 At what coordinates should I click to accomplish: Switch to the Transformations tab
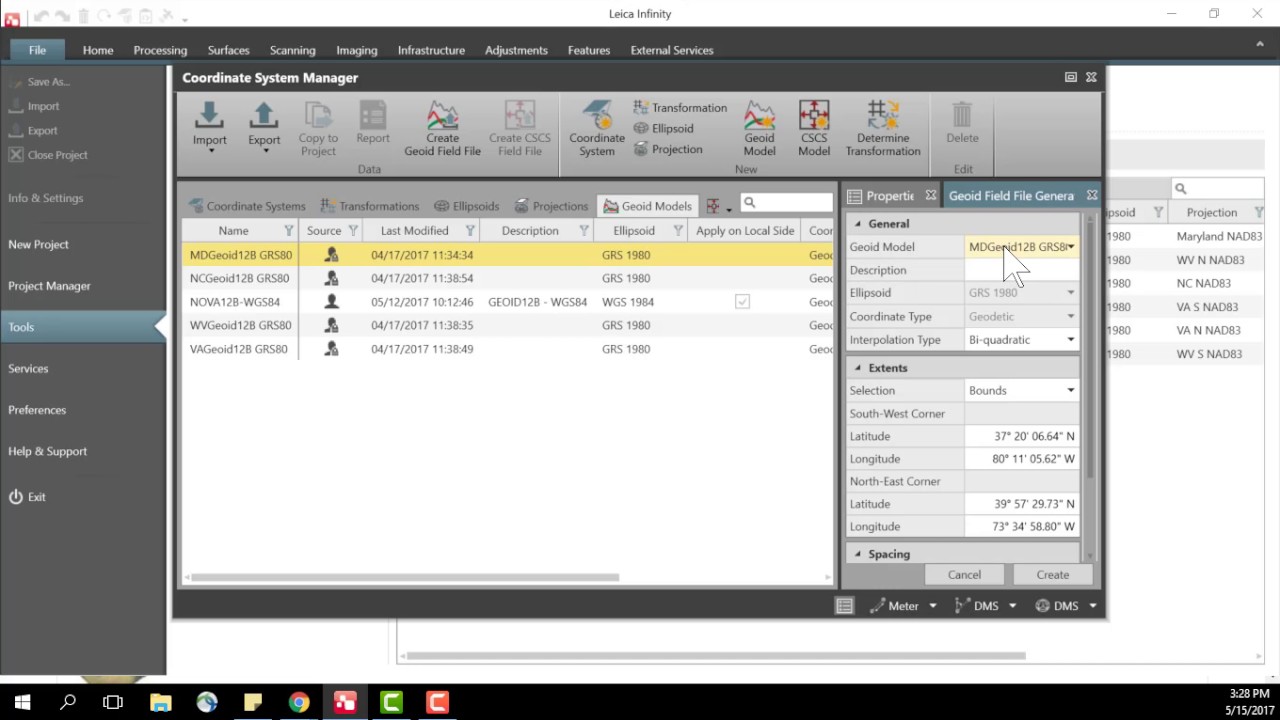click(370, 206)
